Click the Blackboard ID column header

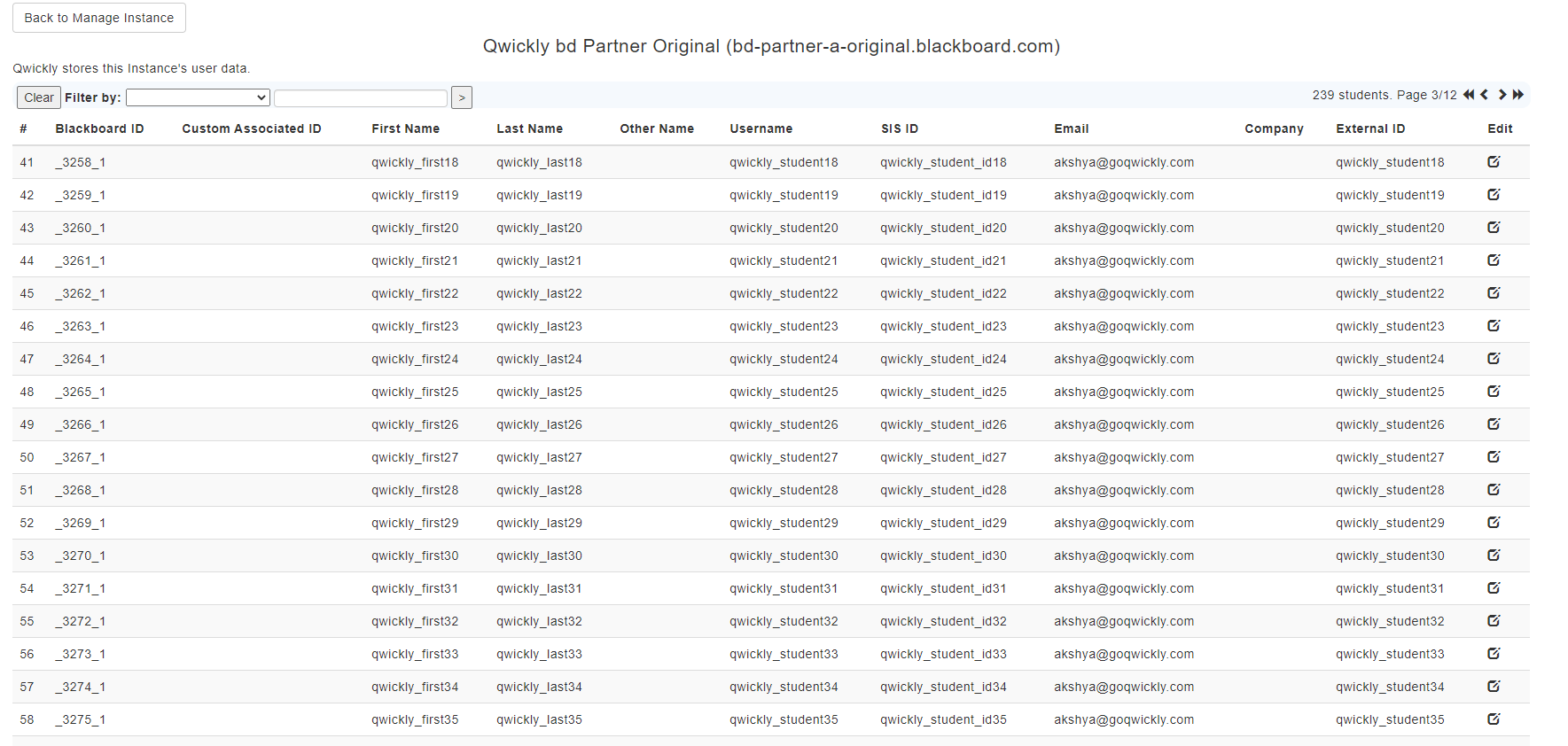[x=99, y=128]
